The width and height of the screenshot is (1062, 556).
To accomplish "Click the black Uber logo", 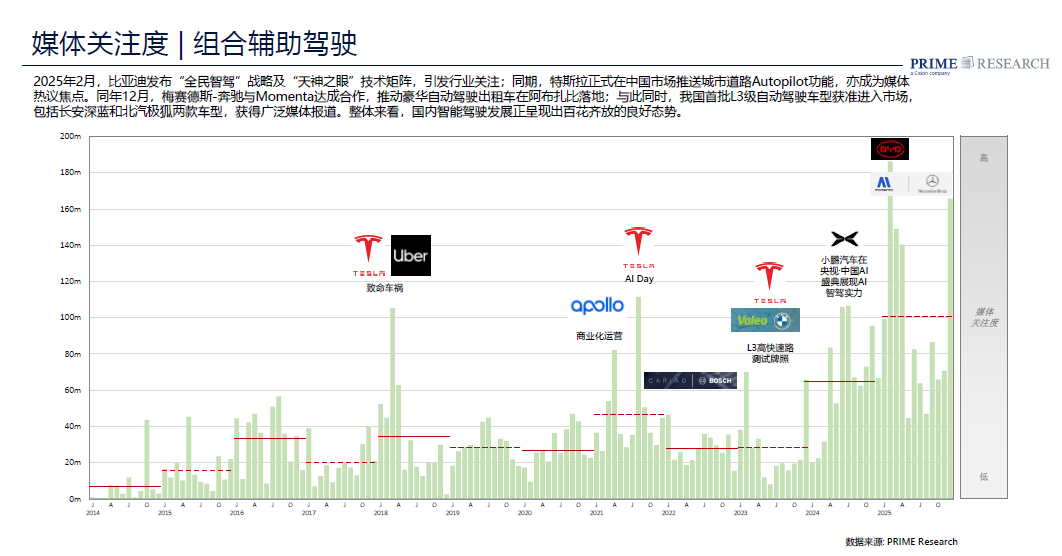I will [x=410, y=255].
